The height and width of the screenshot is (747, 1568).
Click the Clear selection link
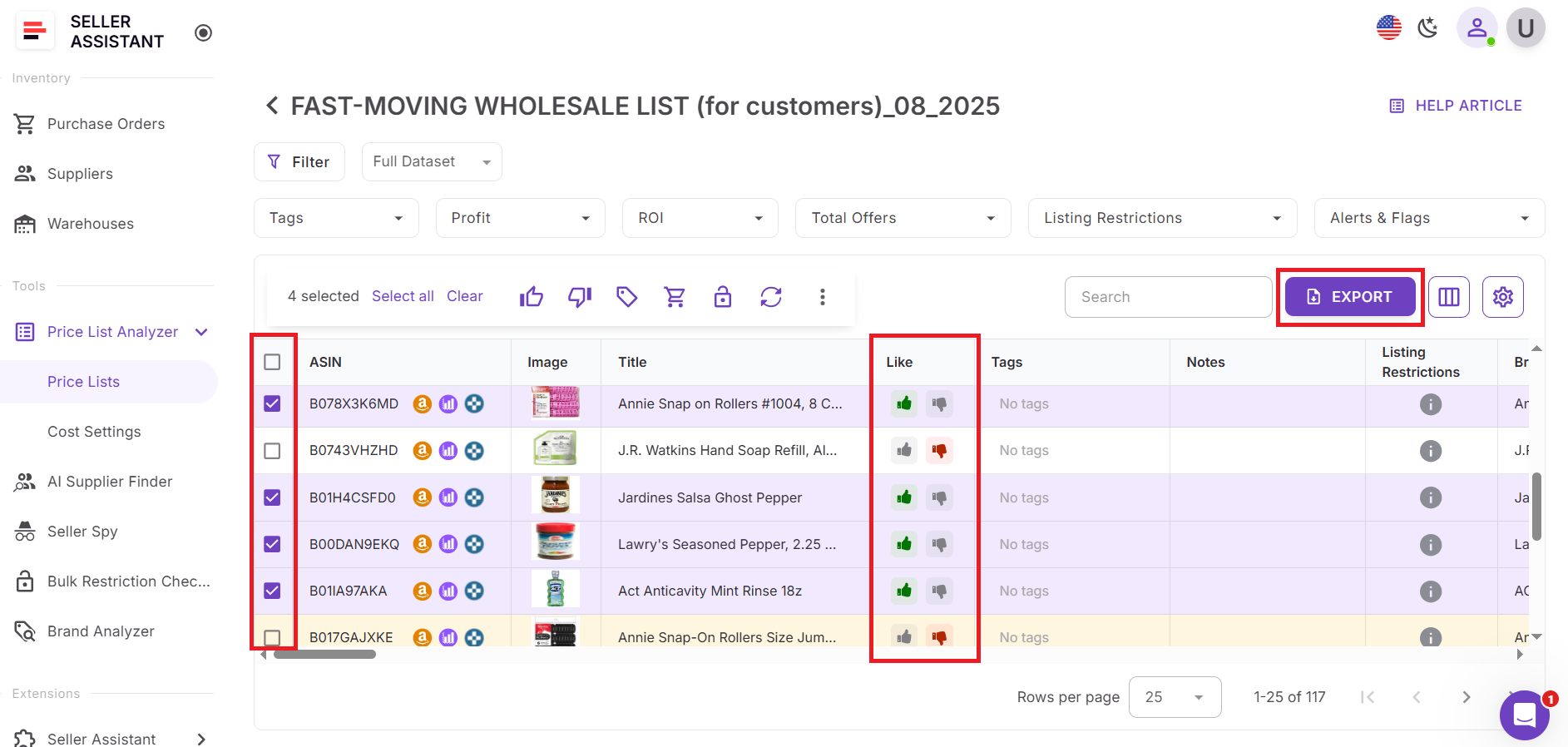point(464,296)
